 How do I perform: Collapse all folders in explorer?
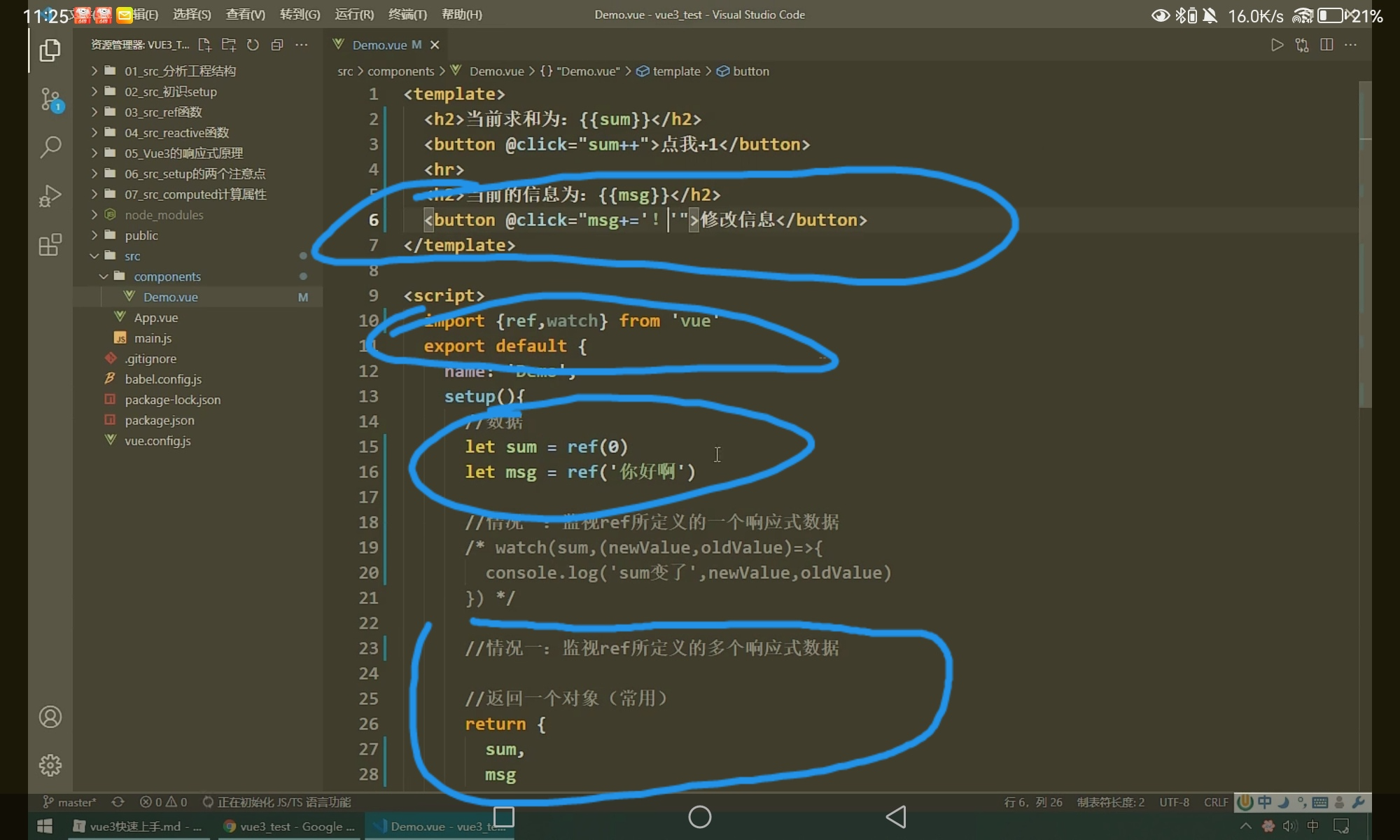[277, 45]
